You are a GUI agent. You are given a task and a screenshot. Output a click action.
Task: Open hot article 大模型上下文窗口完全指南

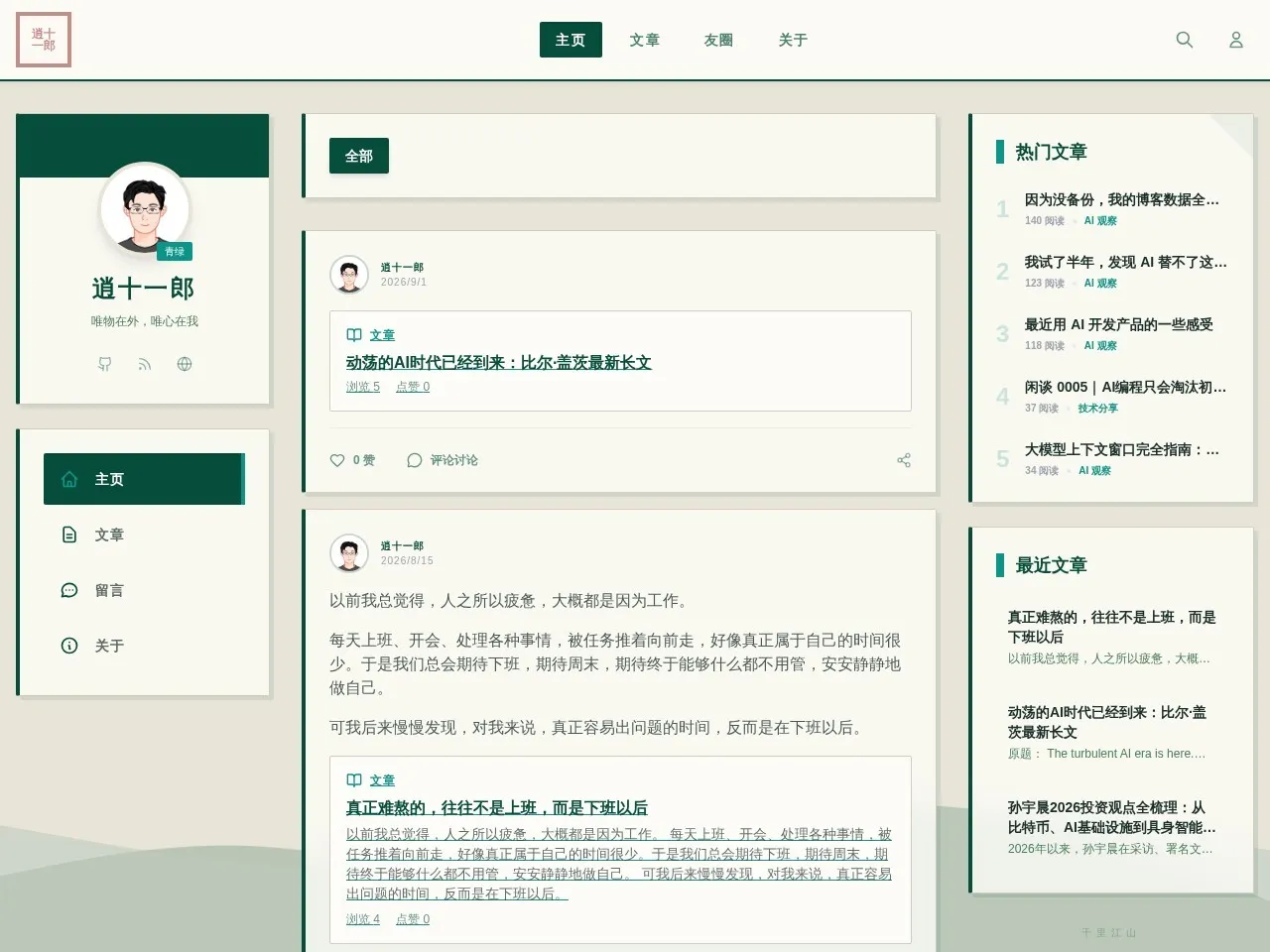[x=1122, y=449]
